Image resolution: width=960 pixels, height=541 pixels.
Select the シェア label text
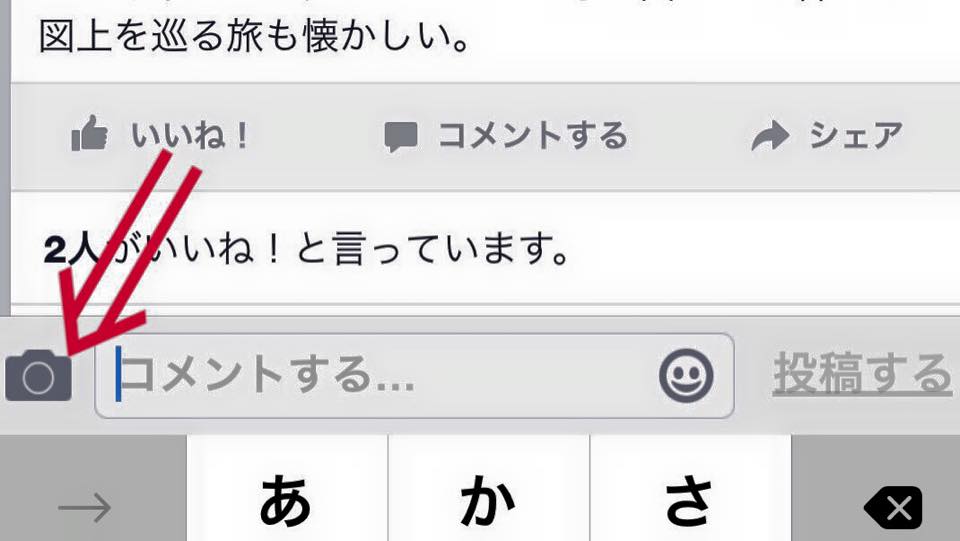point(856,135)
